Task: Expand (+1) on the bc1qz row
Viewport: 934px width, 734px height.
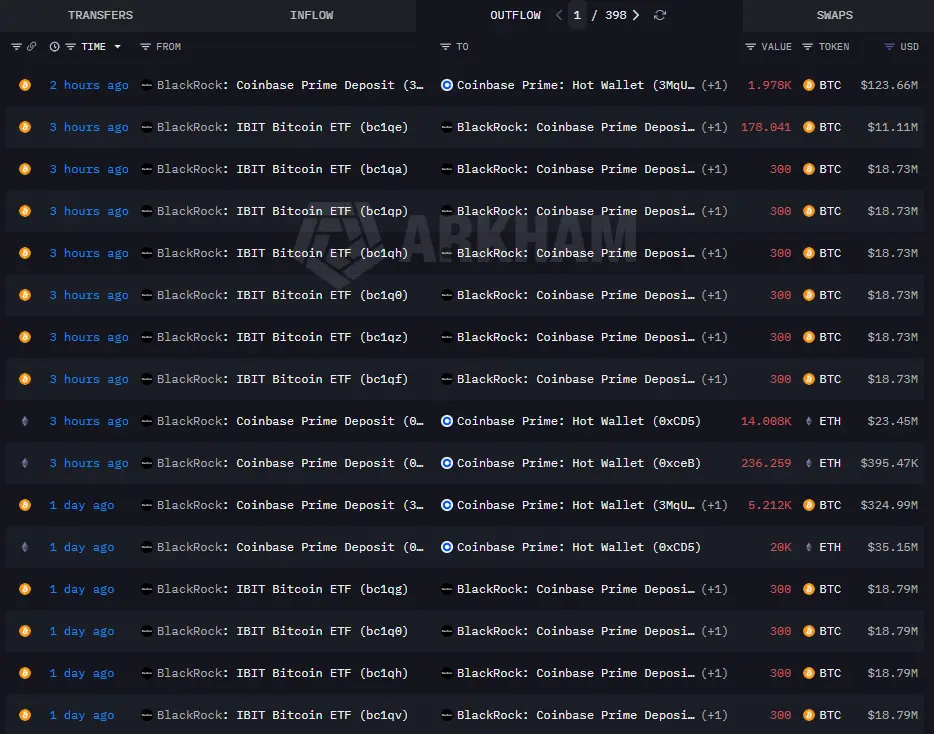Action: pyautogui.click(x=714, y=337)
